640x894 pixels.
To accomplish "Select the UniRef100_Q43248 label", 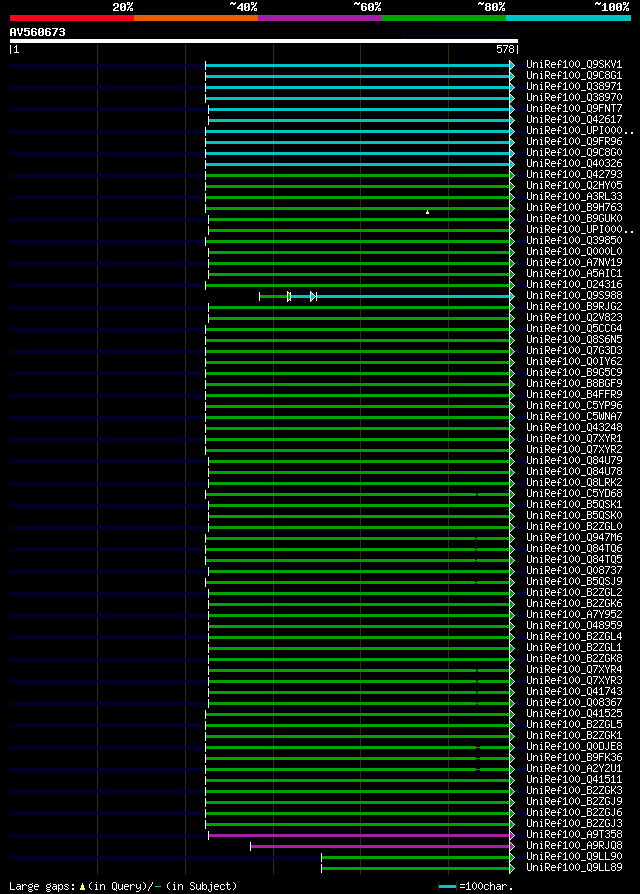I will tap(574, 428).
